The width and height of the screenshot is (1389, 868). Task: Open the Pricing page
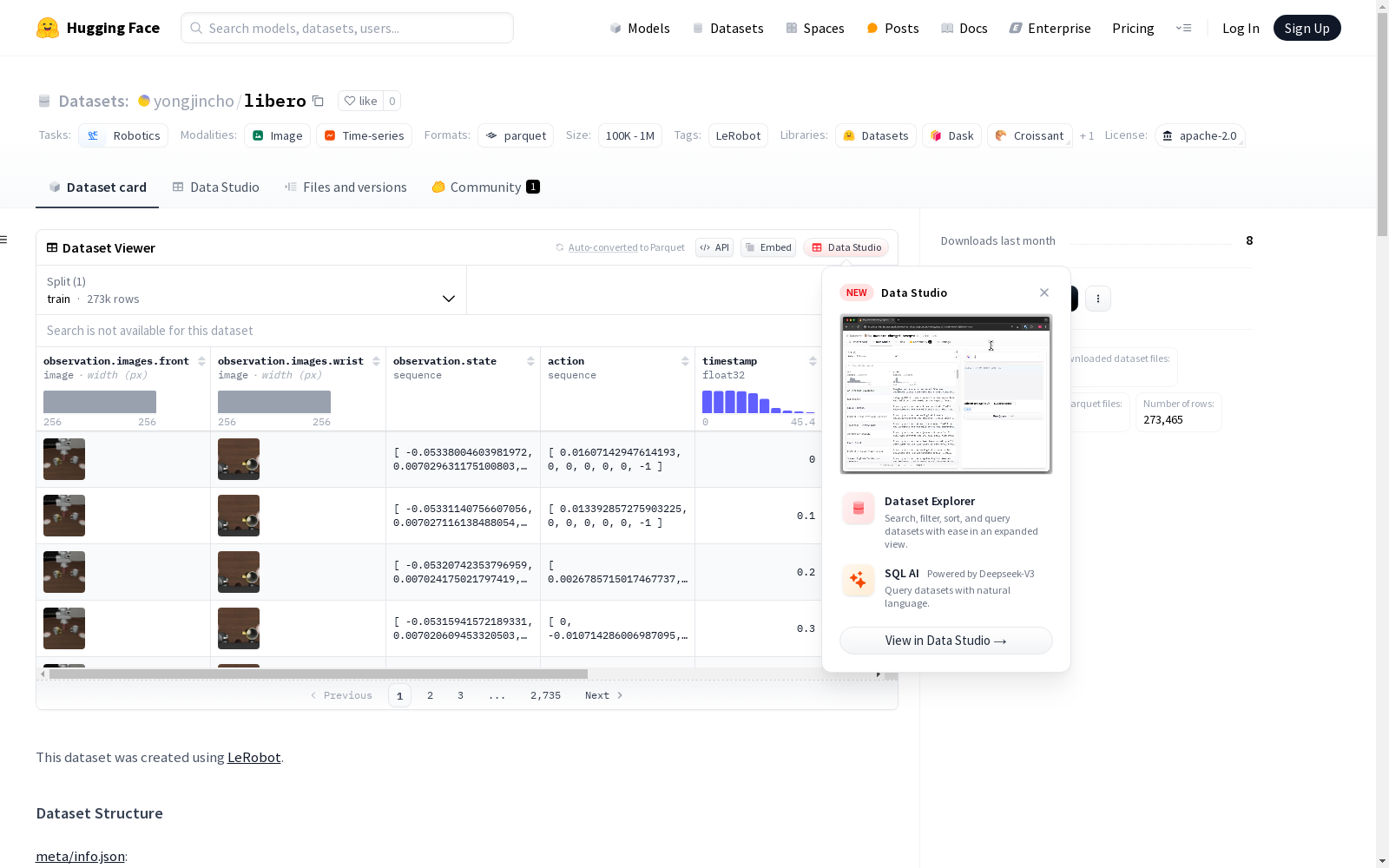click(x=1133, y=28)
